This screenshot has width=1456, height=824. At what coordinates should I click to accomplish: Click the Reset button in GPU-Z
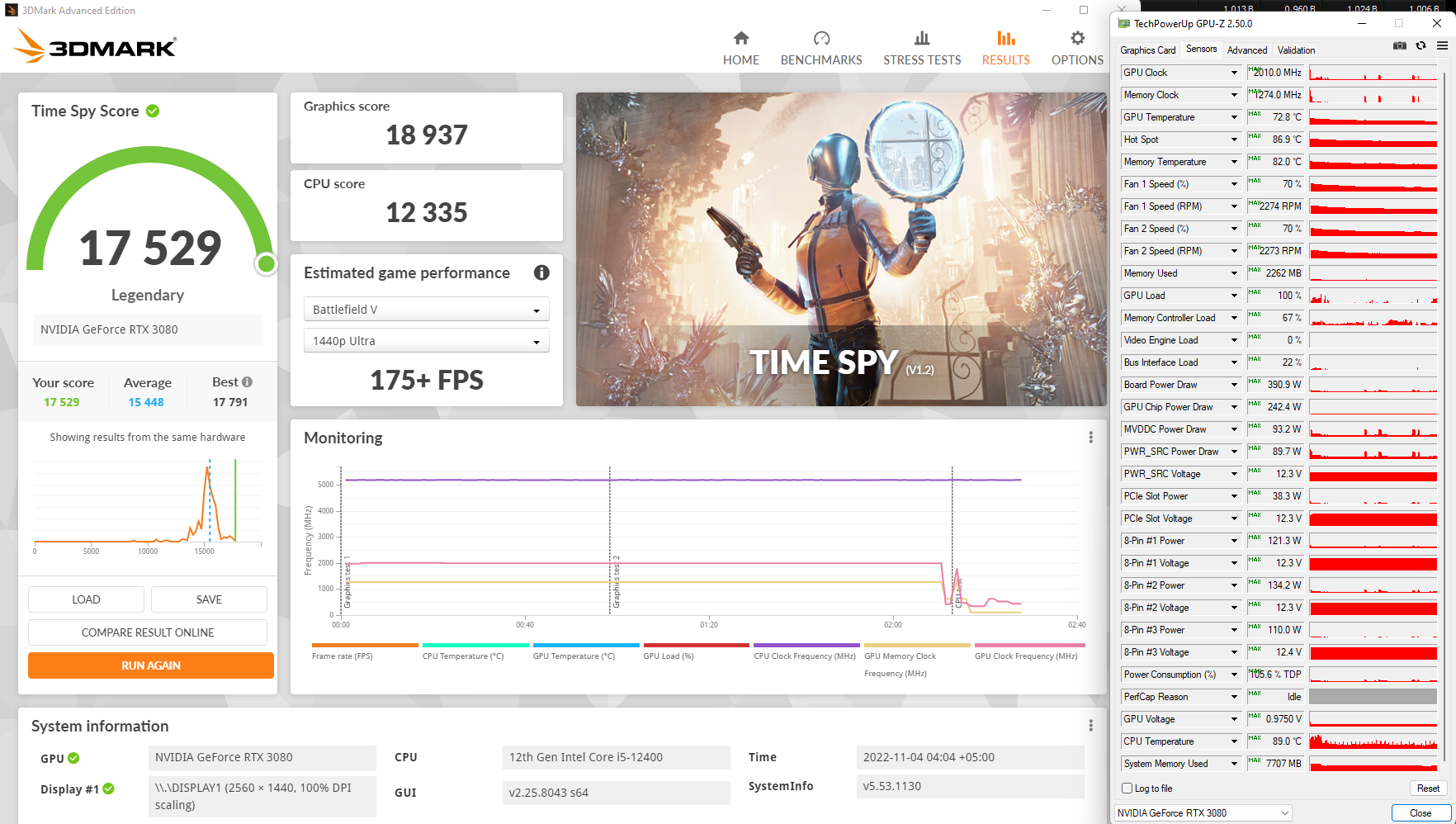[x=1428, y=788]
